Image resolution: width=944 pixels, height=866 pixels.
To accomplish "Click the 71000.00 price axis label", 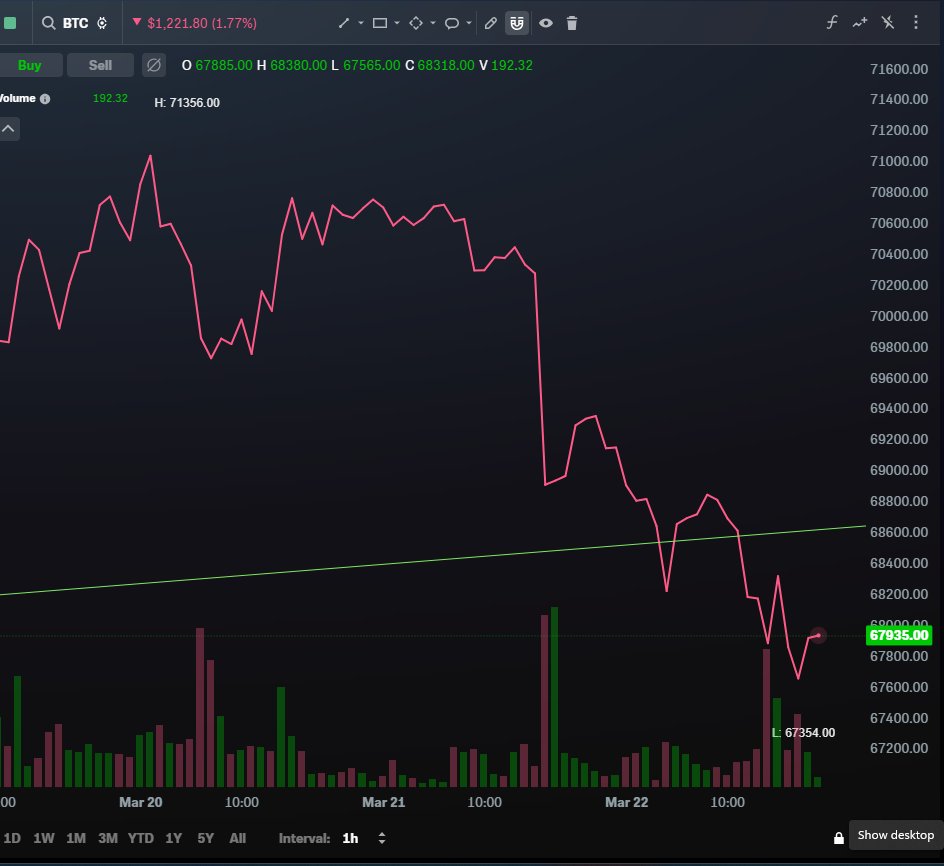I will 899,161.
